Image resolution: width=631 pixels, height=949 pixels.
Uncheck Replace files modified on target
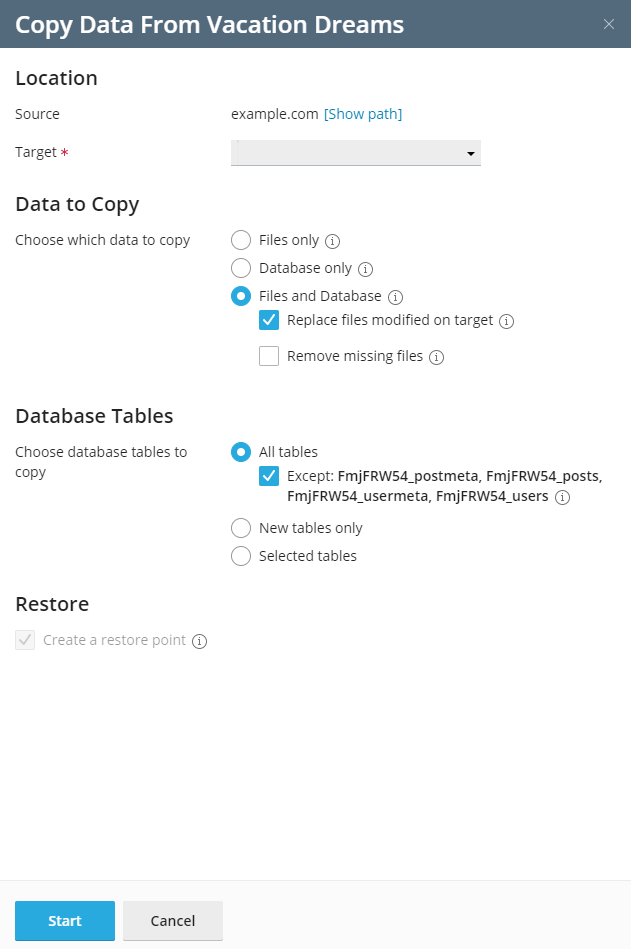click(x=269, y=320)
